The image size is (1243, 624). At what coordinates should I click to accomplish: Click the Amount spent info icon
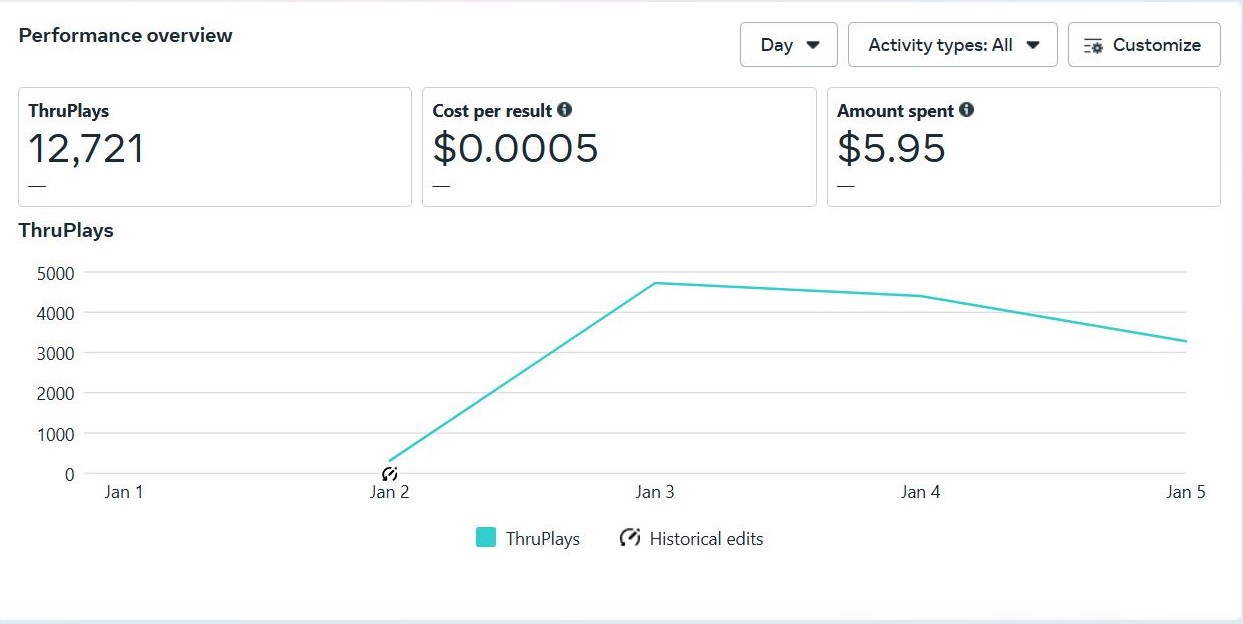(966, 110)
